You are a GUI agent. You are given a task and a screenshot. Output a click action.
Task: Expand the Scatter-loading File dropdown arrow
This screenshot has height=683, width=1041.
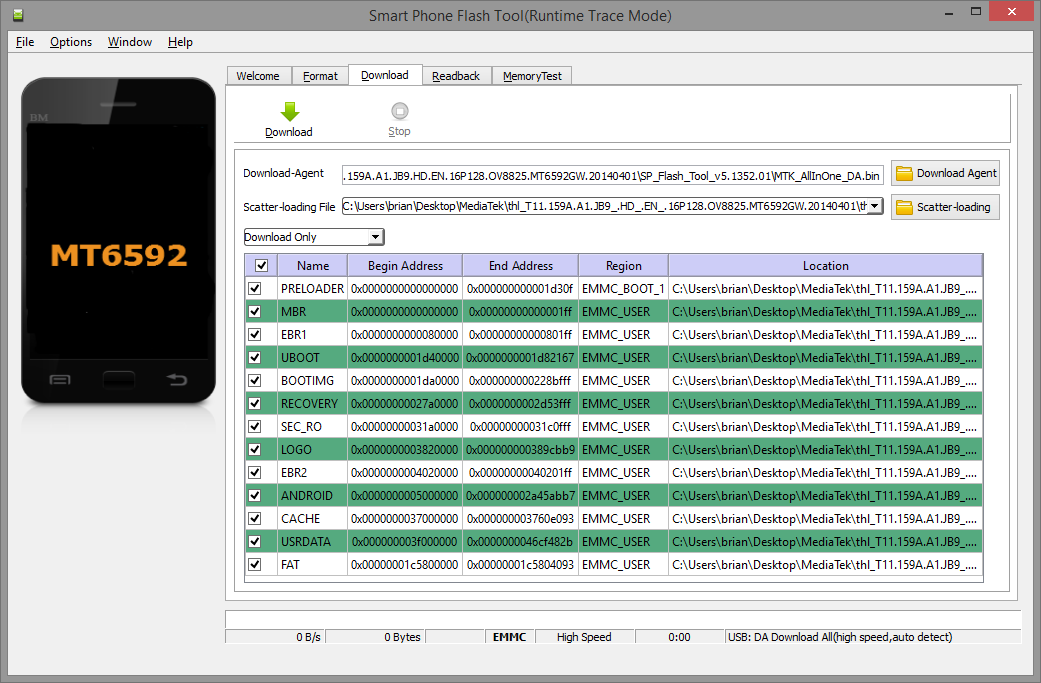[x=874, y=206]
